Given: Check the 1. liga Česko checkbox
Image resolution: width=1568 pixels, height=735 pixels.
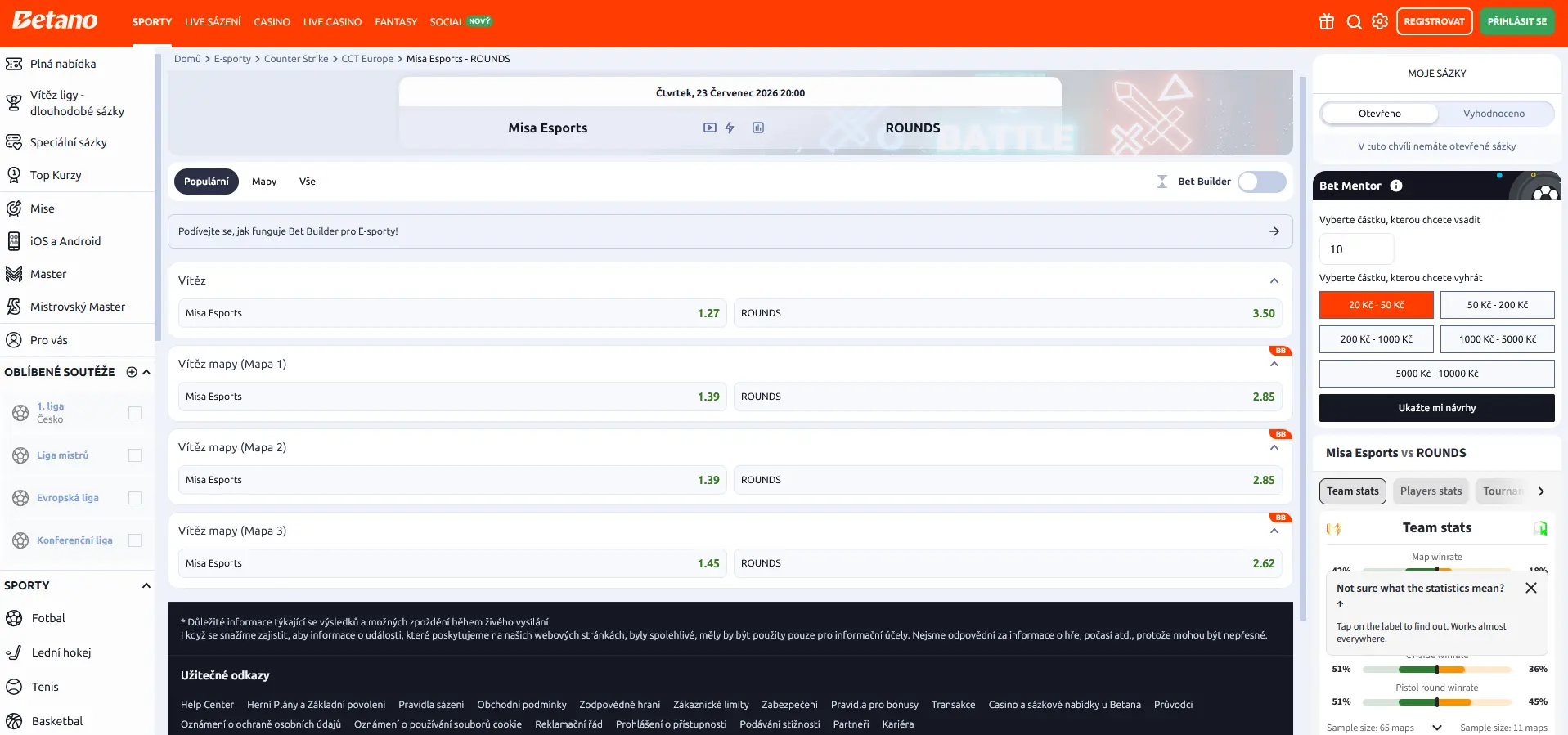Looking at the screenshot, I should [x=135, y=413].
